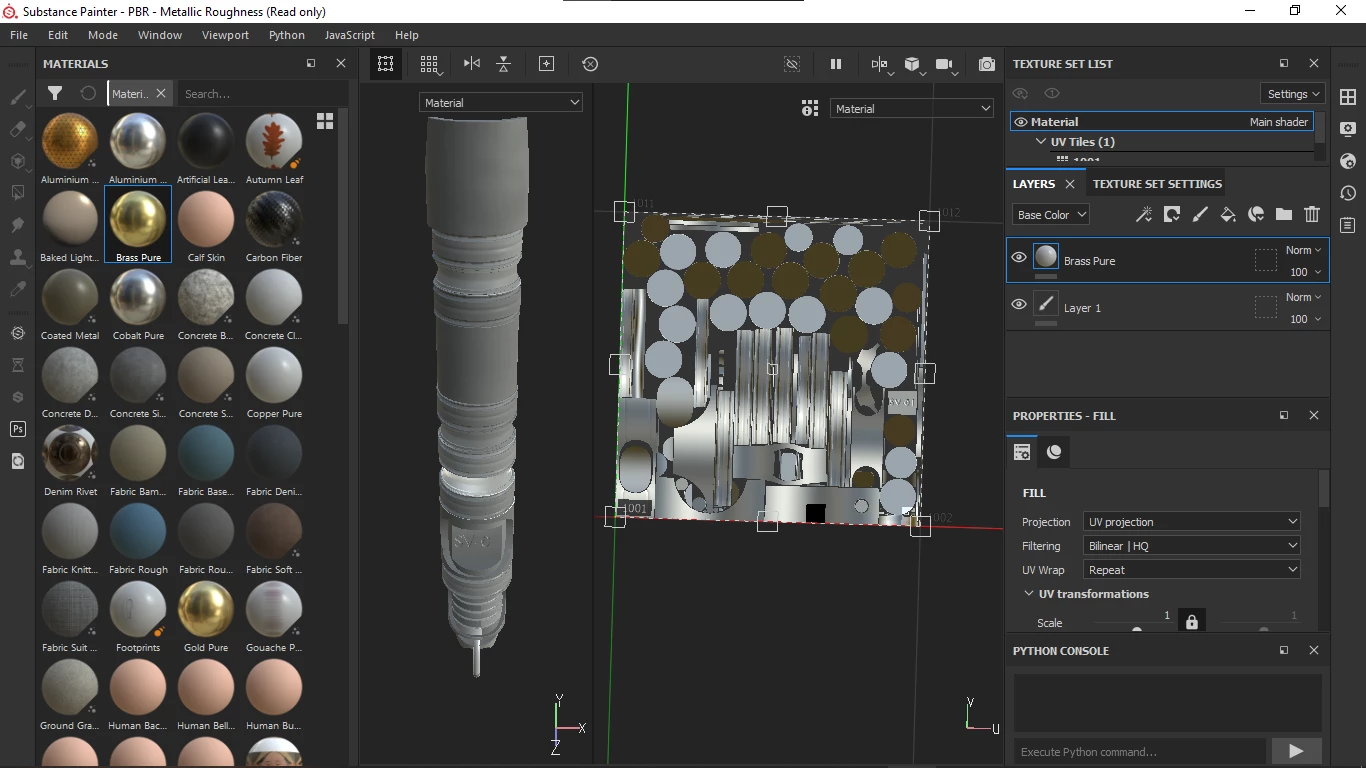Collapse the UV Tiles tree node

pos(1041,142)
